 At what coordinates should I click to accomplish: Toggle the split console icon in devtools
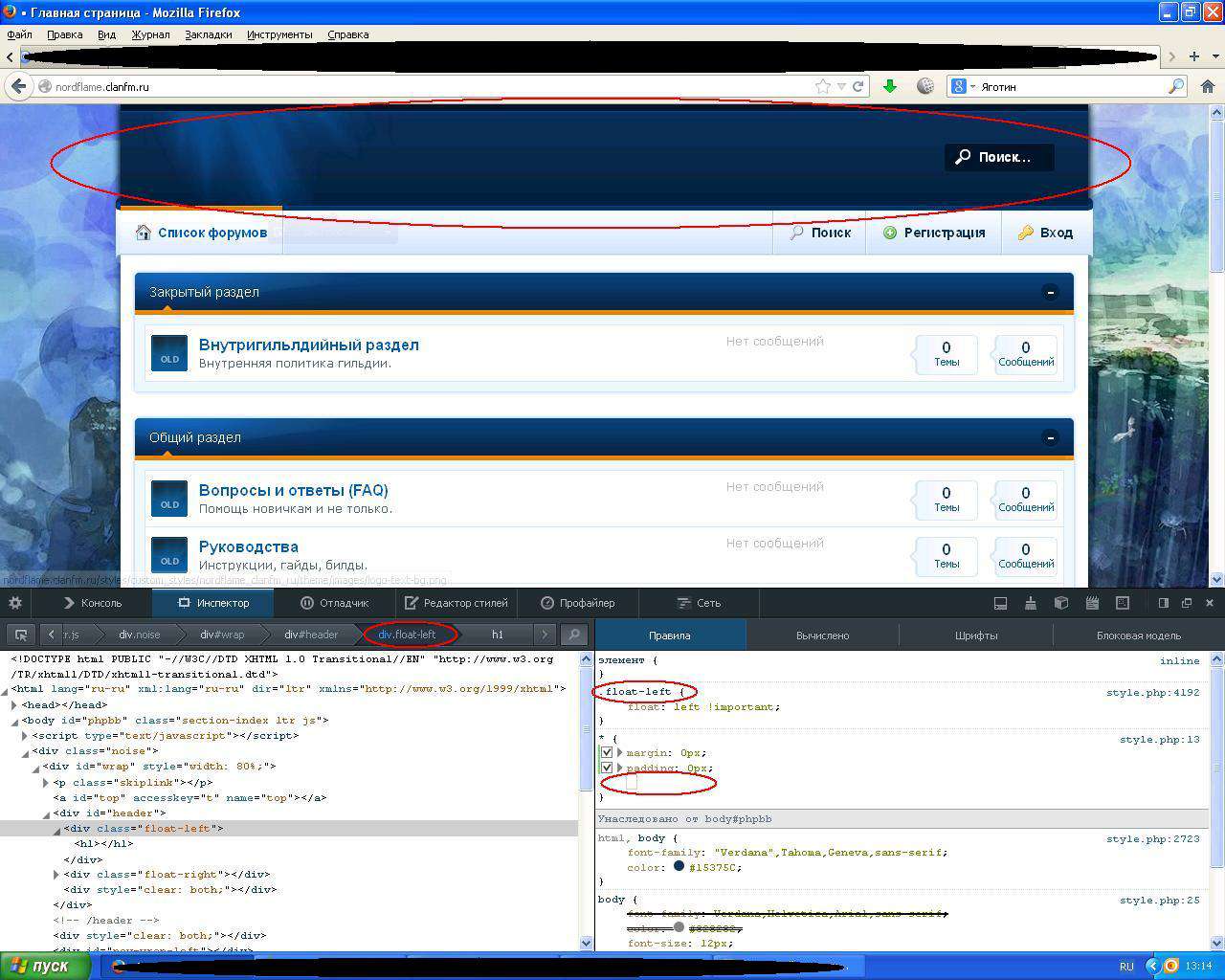[x=1000, y=603]
